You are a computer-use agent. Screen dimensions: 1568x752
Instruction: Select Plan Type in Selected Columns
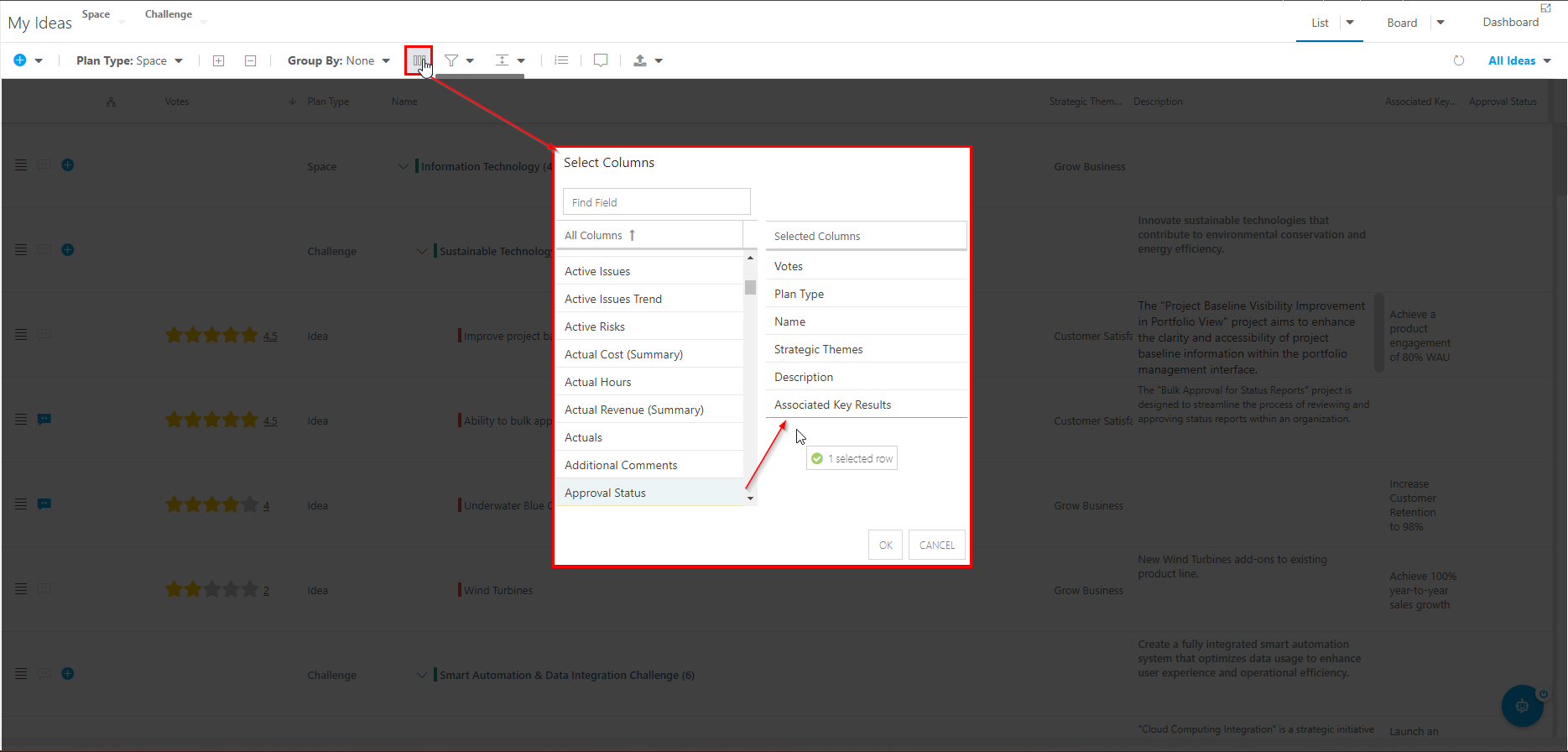[866, 294]
